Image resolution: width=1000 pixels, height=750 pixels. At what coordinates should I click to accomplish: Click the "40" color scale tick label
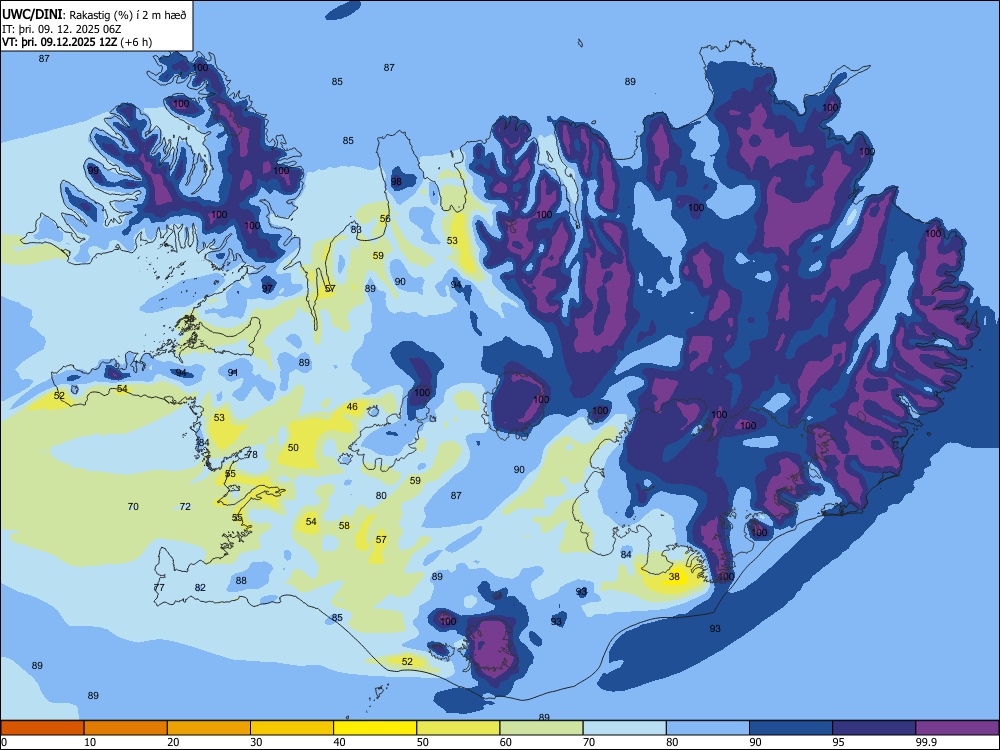click(339, 742)
